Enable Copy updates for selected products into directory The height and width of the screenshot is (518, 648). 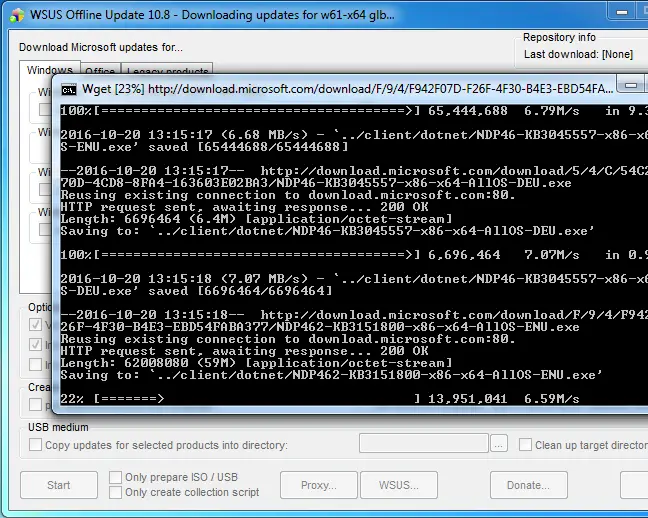(x=35, y=445)
